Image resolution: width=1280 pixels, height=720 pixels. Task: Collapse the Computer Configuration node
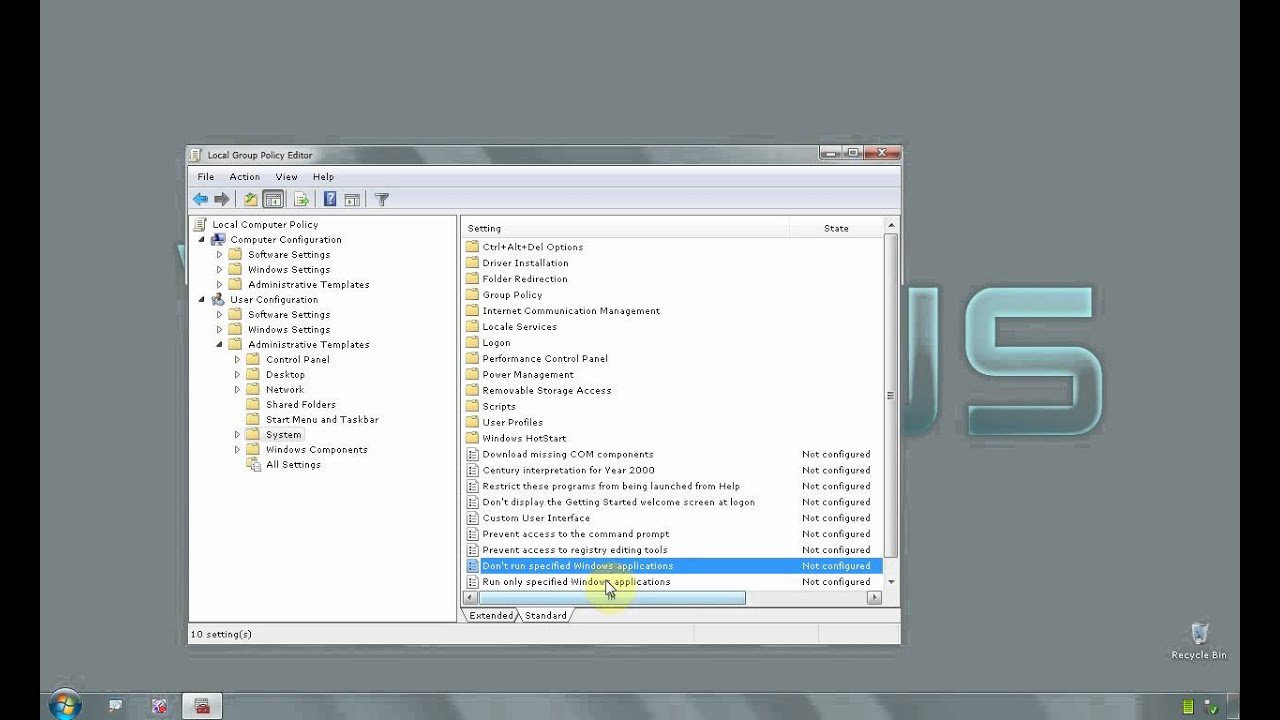tap(201, 240)
